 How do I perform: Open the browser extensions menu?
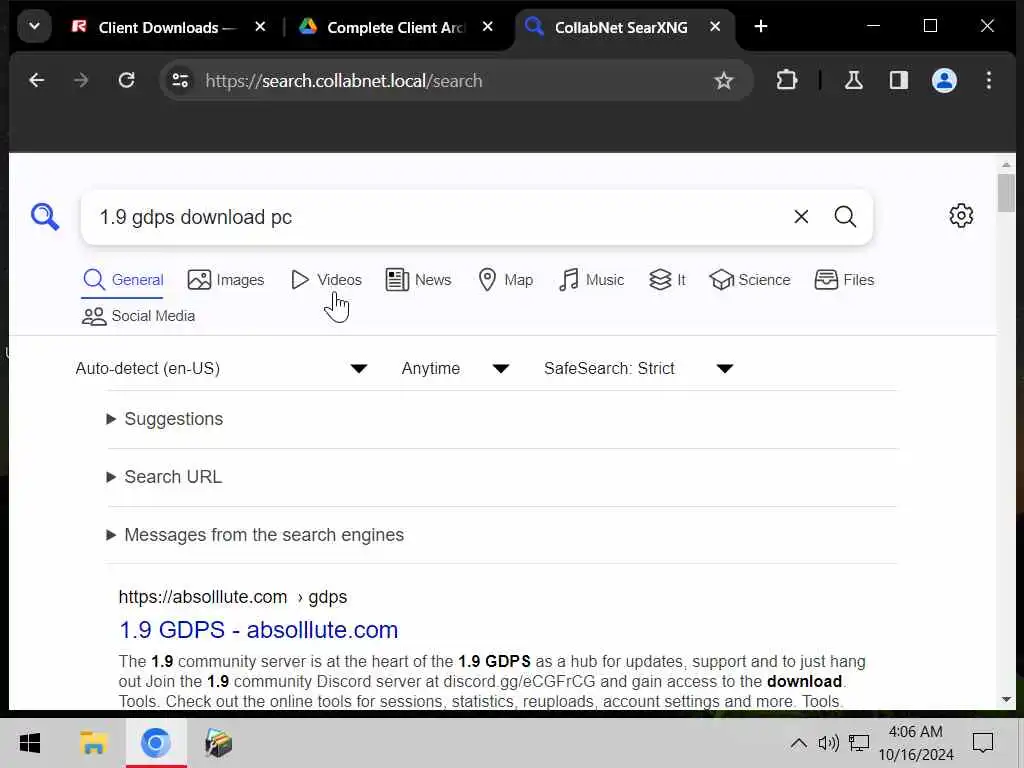coord(786,80)
